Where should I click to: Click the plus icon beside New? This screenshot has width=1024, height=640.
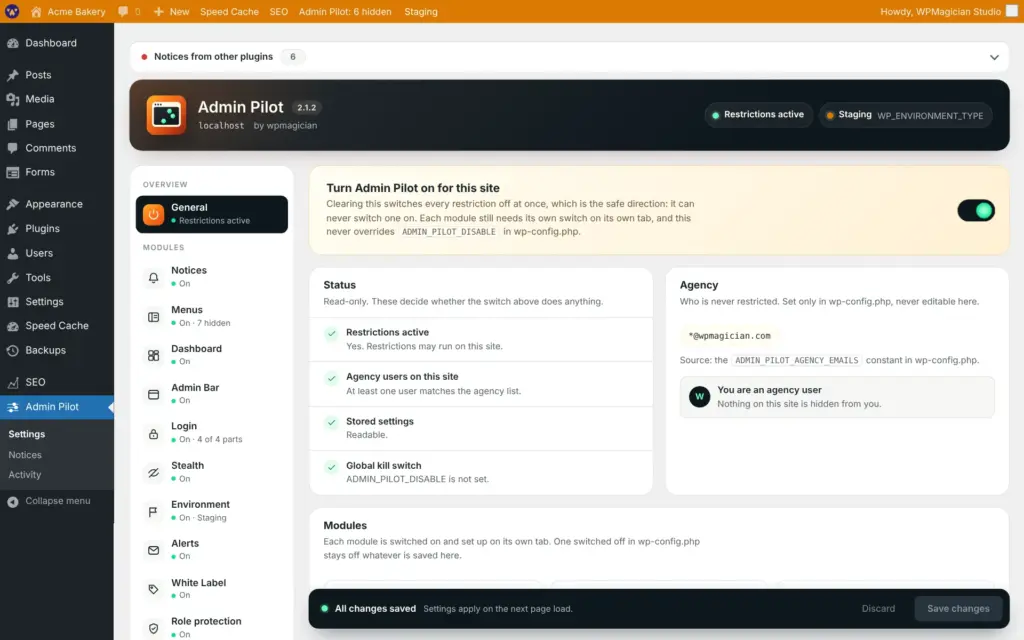[158, 12]
